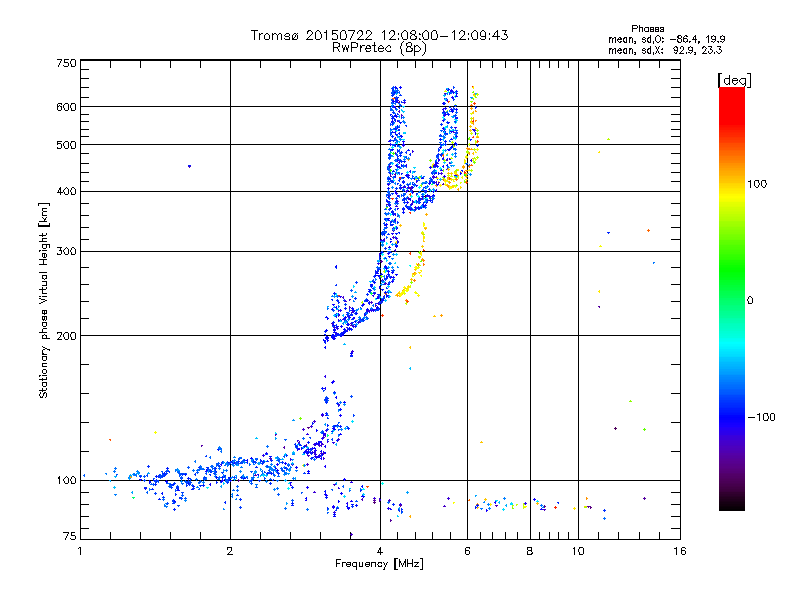Click the 'mean, sd,O: -86.4, 19.9' line

[666, 39]
